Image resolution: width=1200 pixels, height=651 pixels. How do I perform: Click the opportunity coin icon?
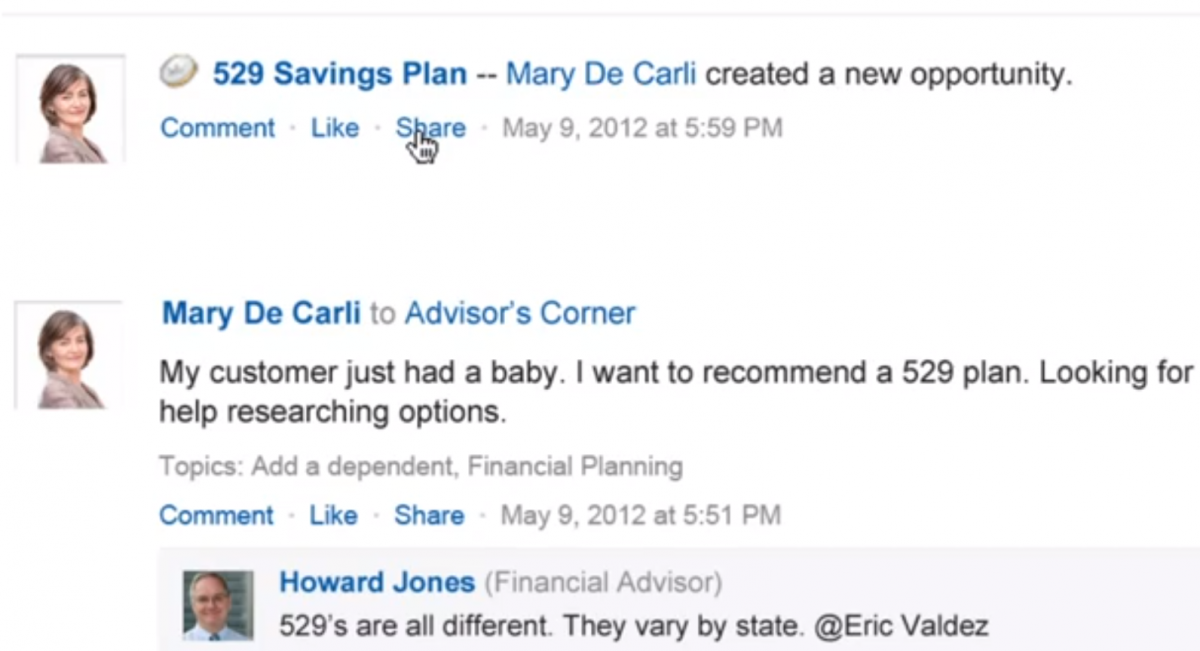178,72
